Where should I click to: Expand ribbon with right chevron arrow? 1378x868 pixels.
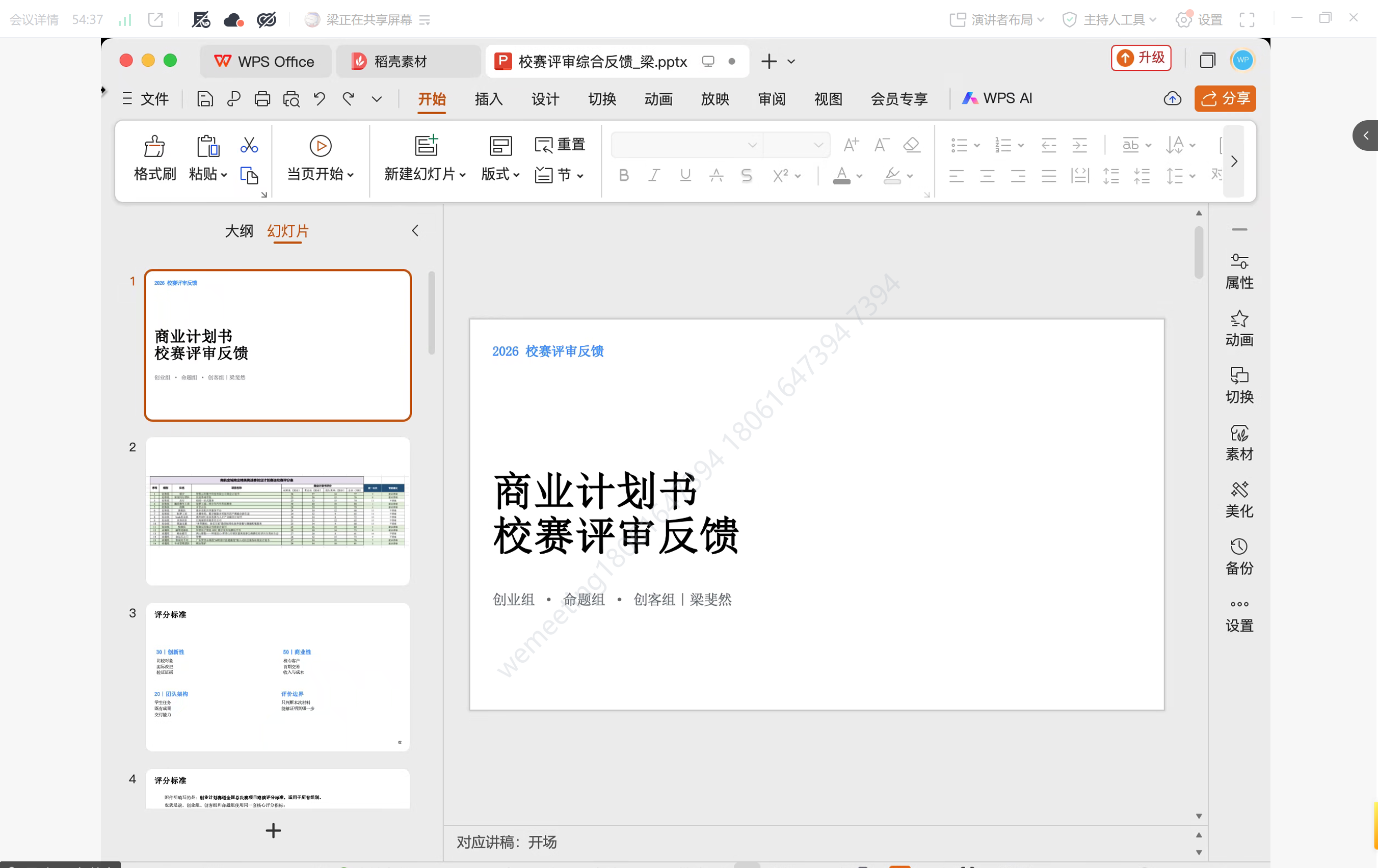click(1234, 161)
